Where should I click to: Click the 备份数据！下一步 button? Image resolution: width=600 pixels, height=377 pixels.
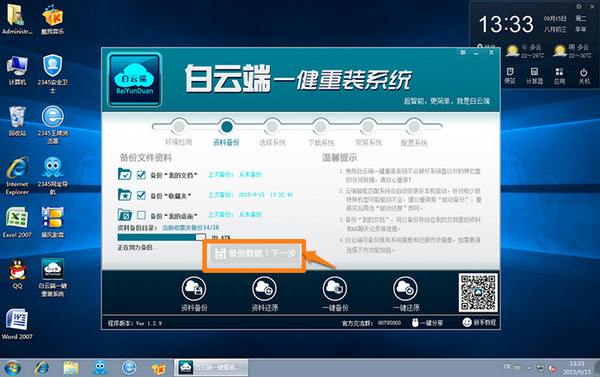(x=254, y=253)
